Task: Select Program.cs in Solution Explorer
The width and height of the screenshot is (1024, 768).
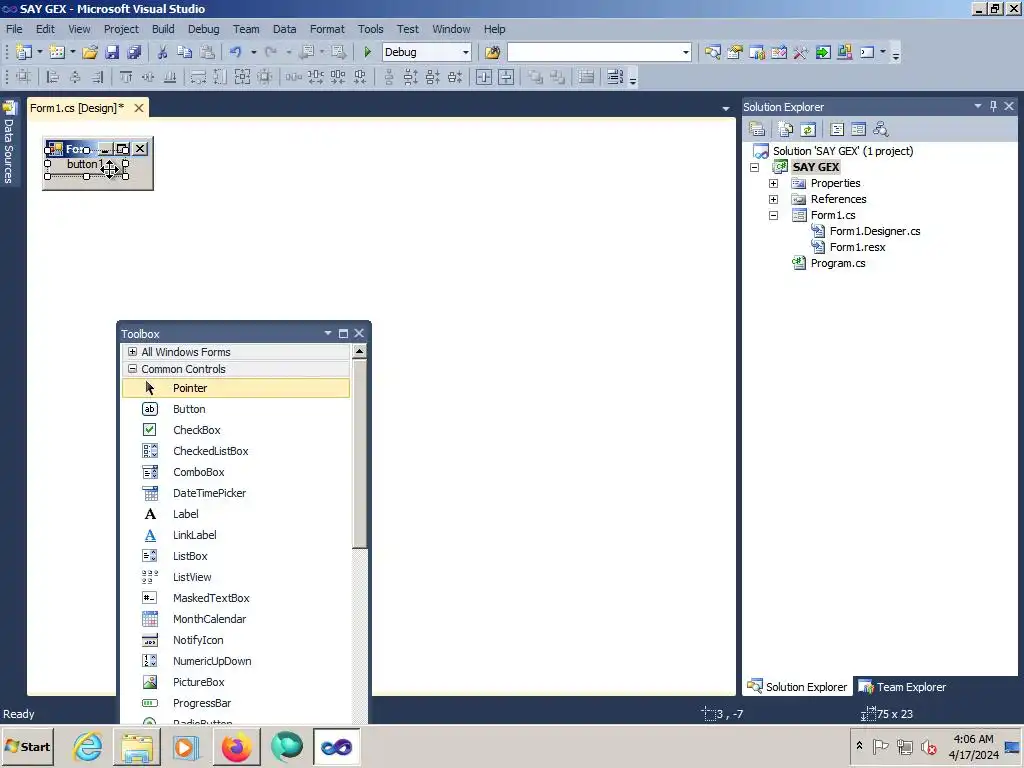Action: pos(838,263)
